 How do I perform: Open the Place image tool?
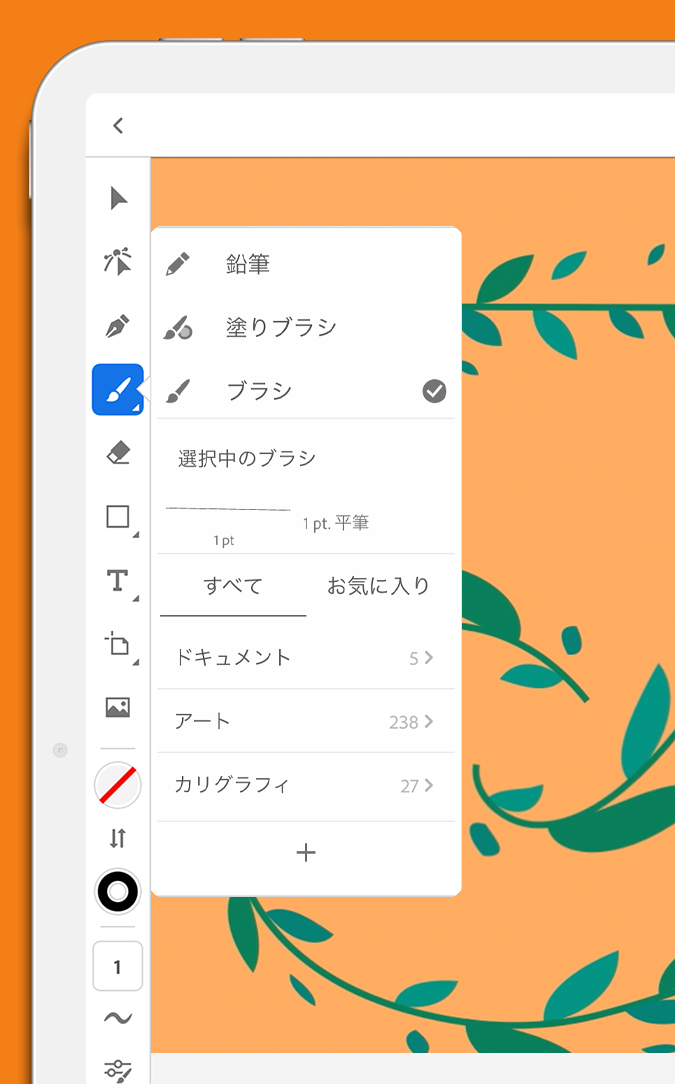[x=118, y=707]
